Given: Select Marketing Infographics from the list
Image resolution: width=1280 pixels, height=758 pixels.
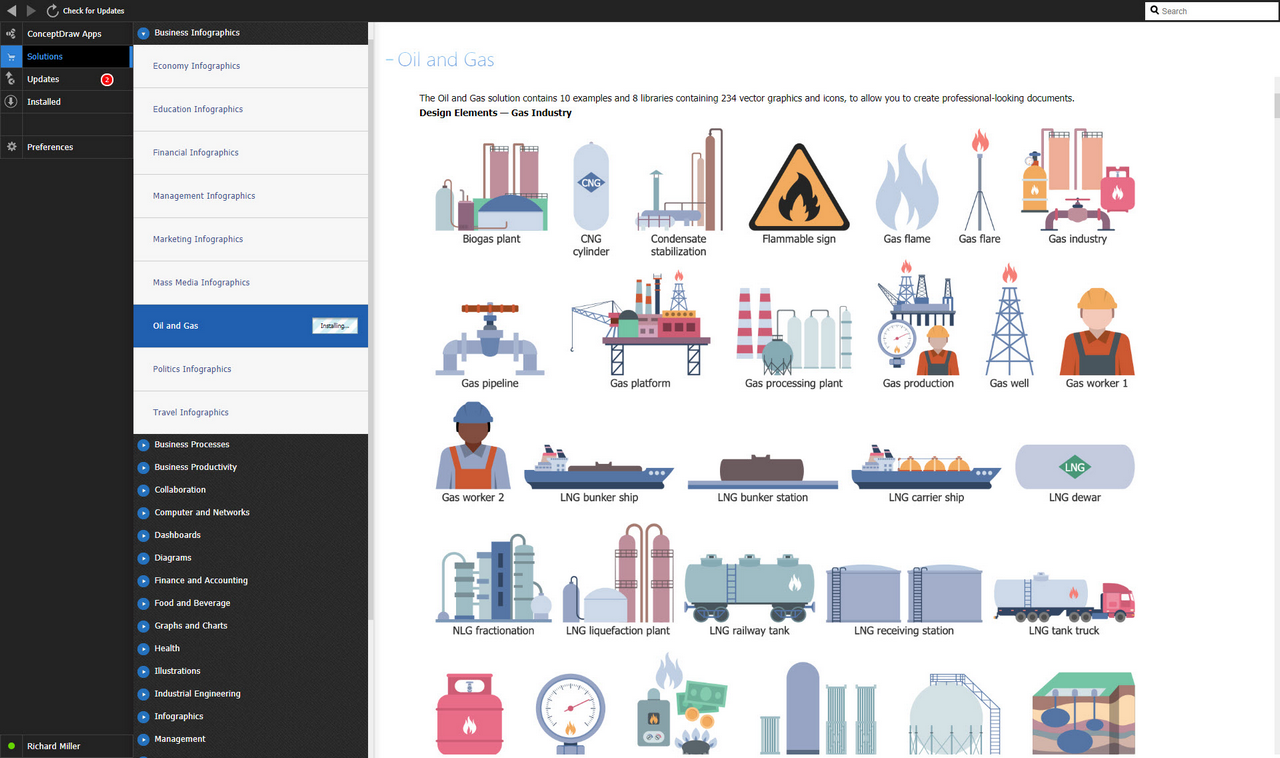Looking at the screenshot, I should point(198,239).
